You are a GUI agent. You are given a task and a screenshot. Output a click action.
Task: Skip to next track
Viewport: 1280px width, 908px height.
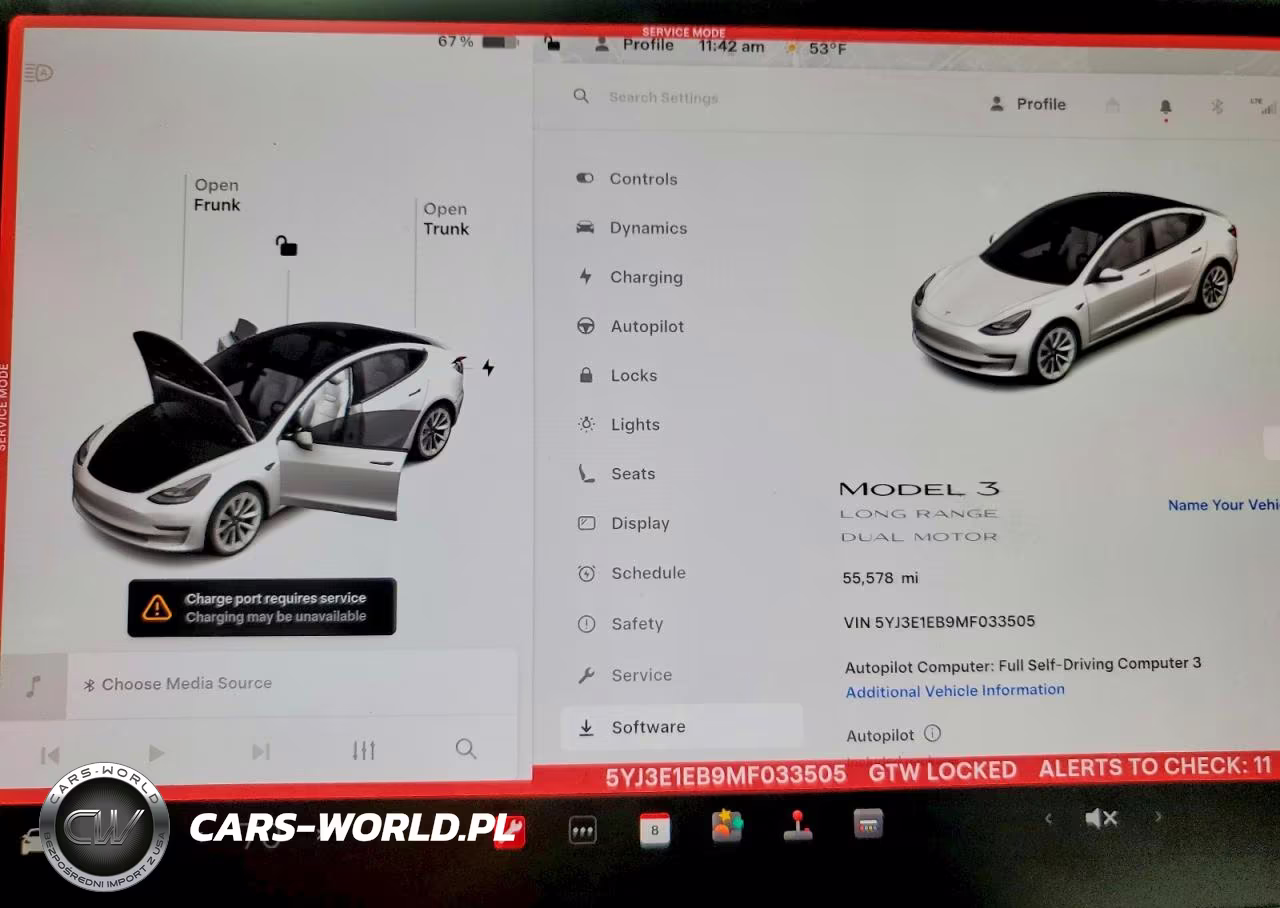click(260, 751)
